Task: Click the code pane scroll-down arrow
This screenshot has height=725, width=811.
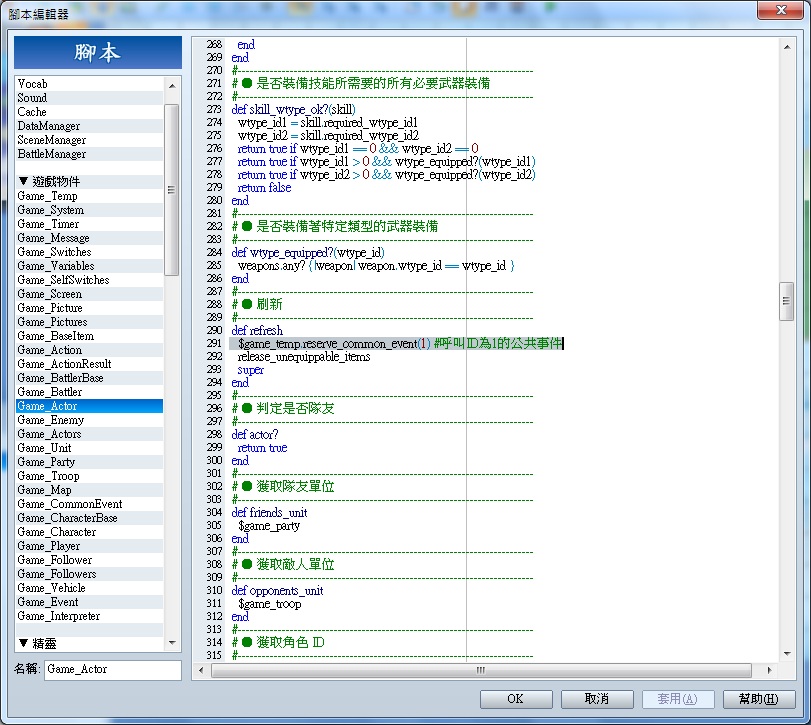Action: (x=787, y=653)
